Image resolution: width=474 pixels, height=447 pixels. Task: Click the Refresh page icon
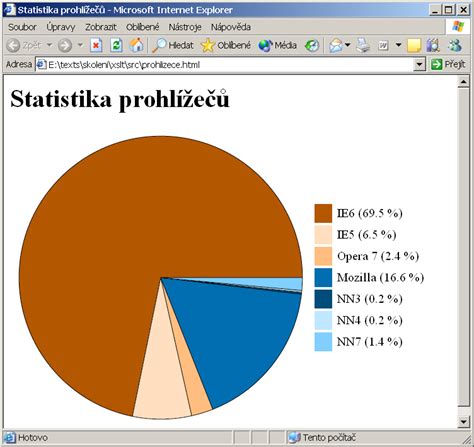pyautogui.click(x=116, y=45)
